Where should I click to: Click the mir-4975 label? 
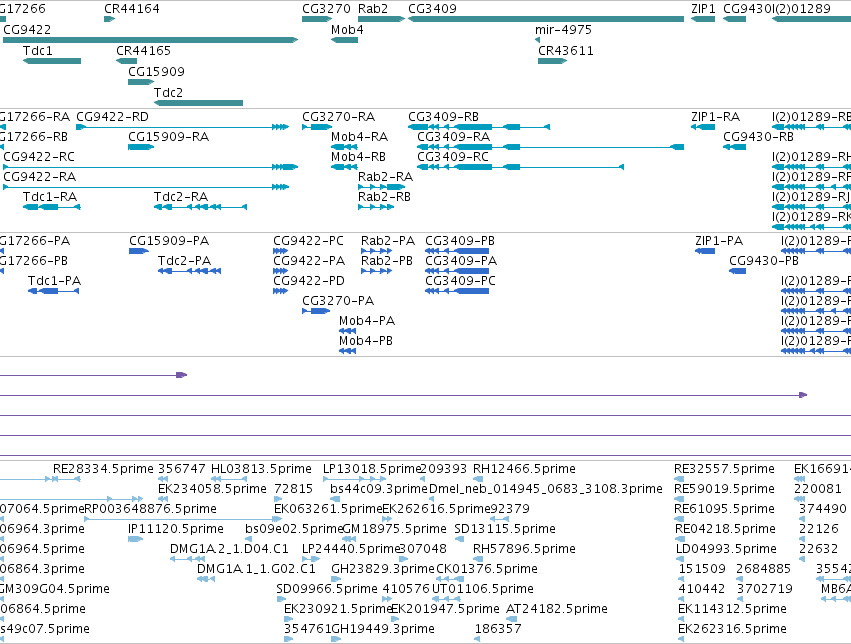(563, 29)
